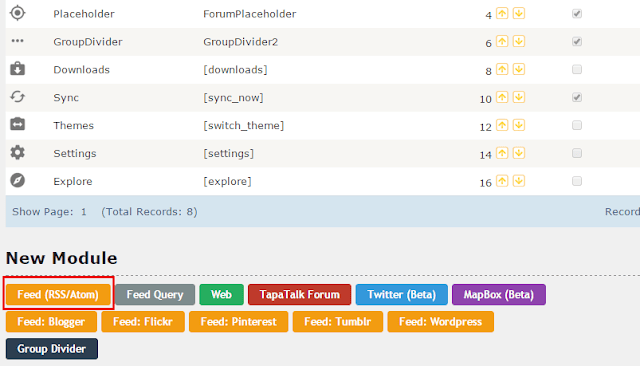Click the Downloads row bag icon
Screen dimensions: 640x366
tap(17, 69)
